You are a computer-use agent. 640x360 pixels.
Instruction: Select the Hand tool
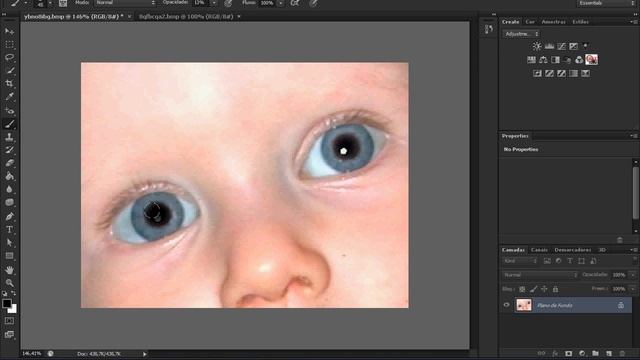click(x=9, y=269)
